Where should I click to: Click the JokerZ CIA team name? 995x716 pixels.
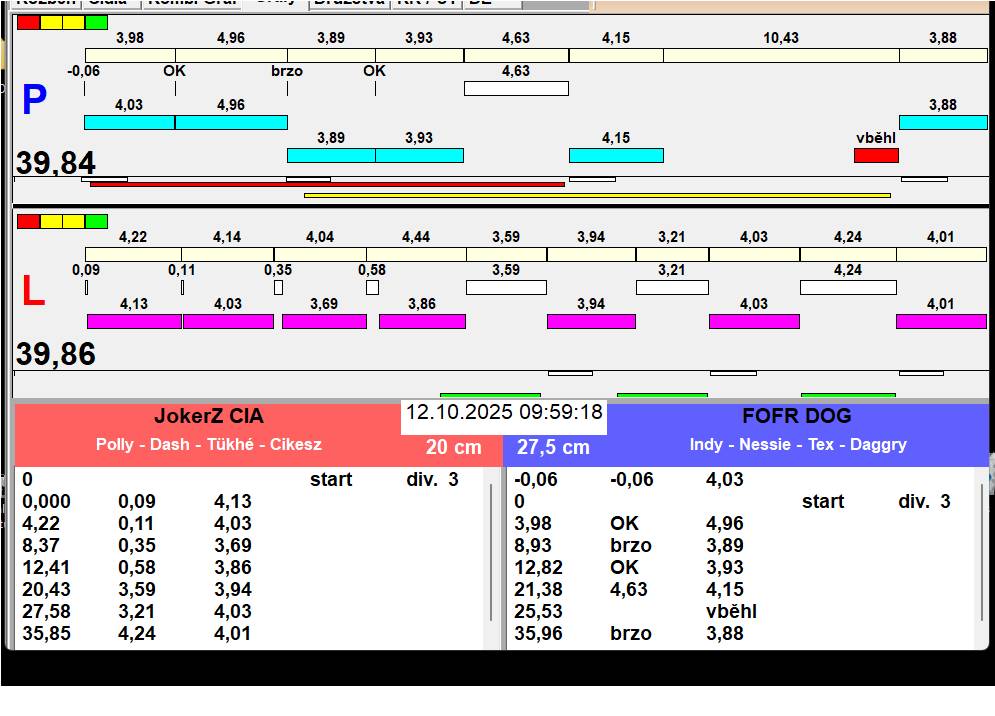[x=209, y=416]
